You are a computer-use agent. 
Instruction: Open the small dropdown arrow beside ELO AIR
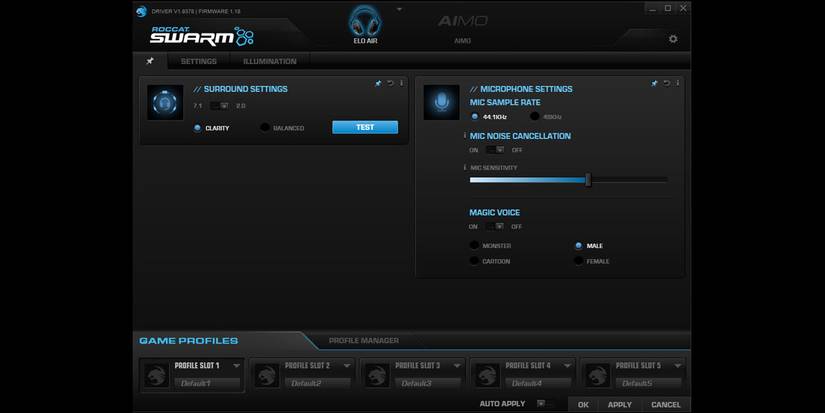(399, 9)
